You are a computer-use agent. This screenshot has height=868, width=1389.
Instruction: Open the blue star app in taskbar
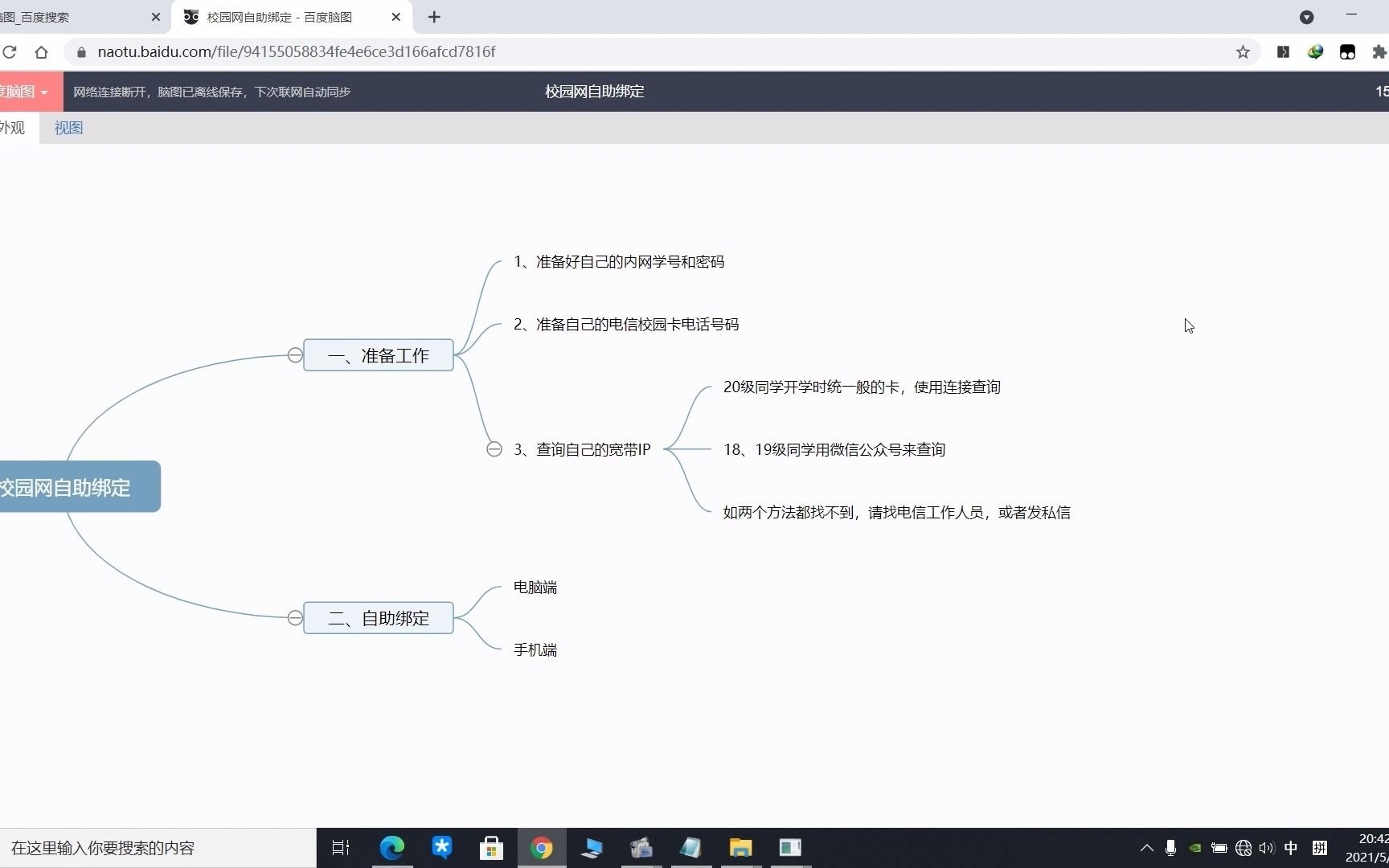(441, 848)
